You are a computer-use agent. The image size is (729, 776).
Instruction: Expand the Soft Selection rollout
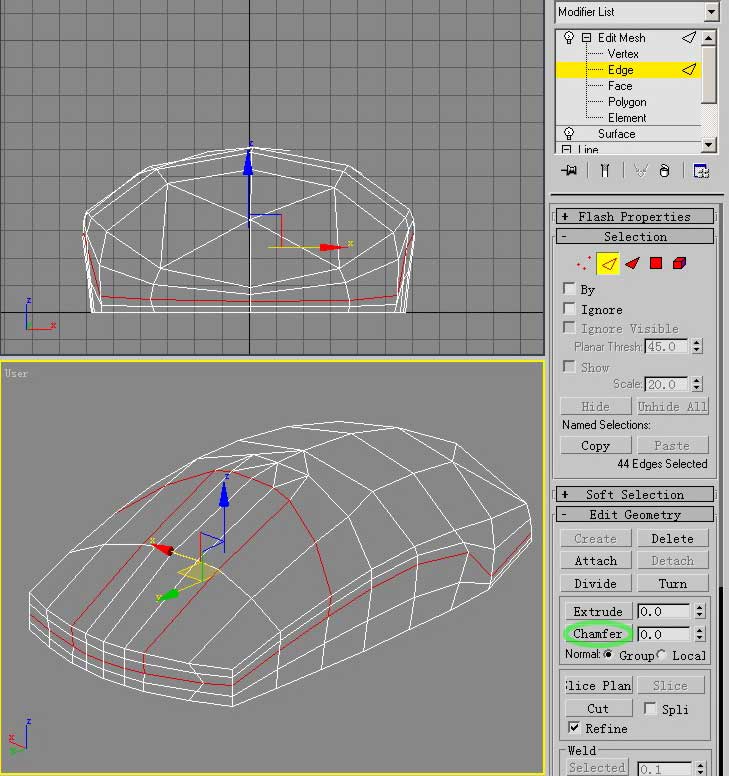coord(635,494)
